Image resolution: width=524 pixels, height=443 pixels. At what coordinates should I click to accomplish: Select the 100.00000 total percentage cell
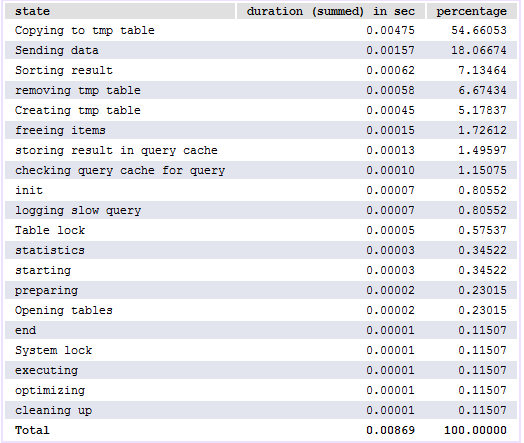tap(475, 430)
